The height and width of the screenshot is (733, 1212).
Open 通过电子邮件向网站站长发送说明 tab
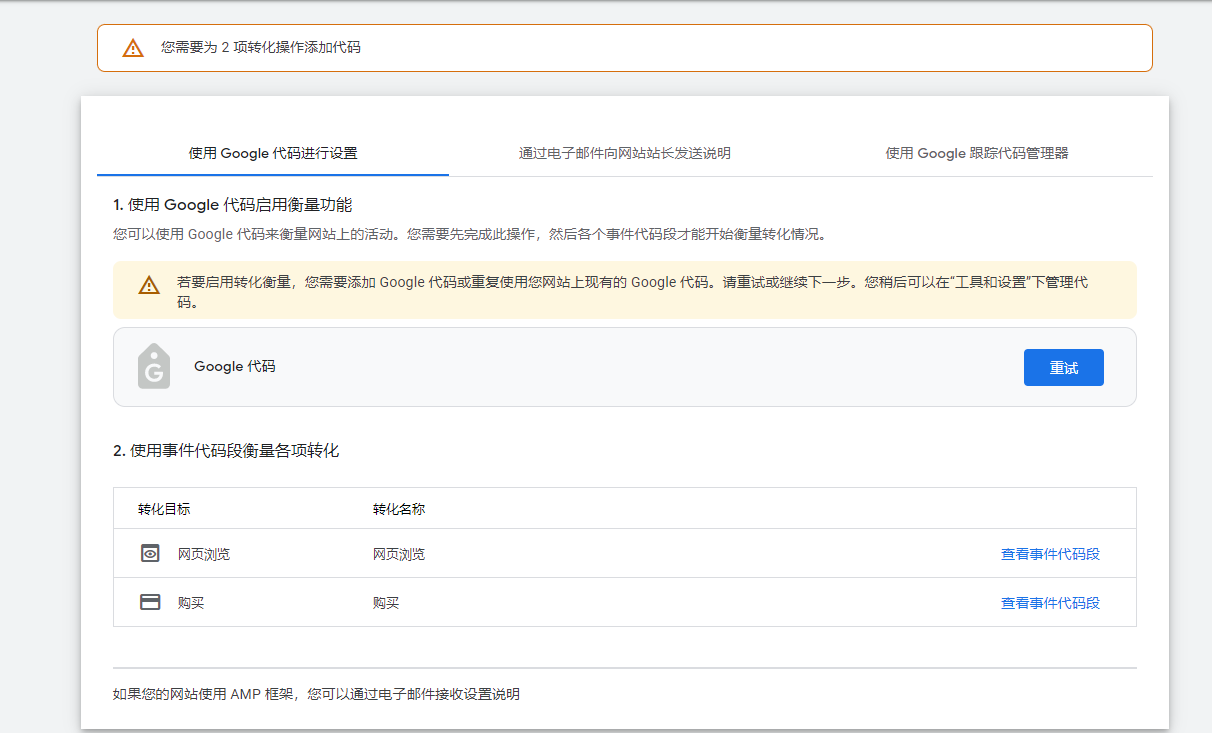click(x=625, y=153)
